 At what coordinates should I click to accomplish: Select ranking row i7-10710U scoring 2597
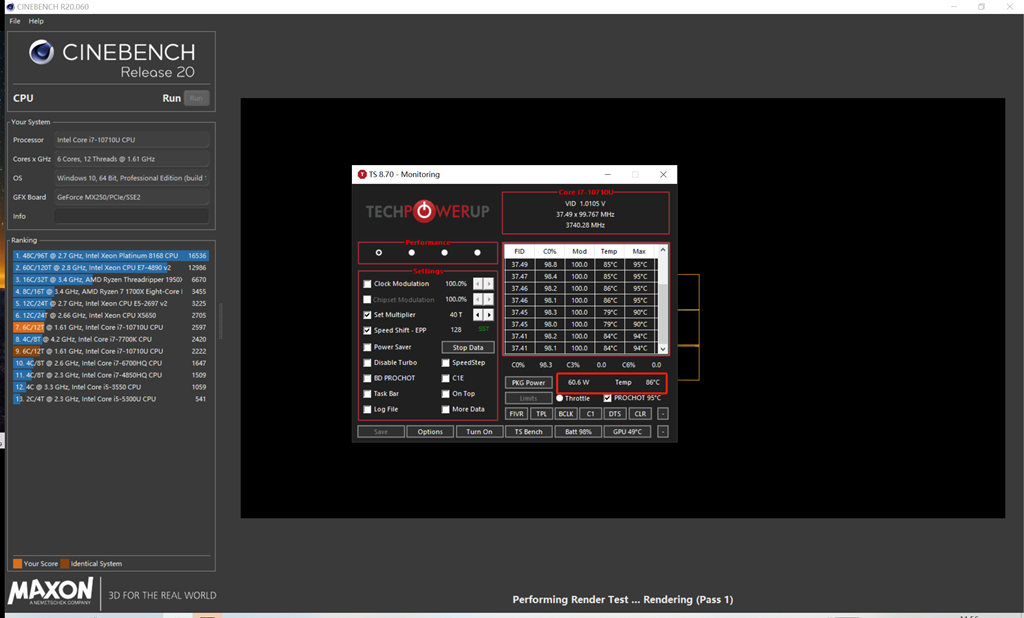click(x=110, y=327)
